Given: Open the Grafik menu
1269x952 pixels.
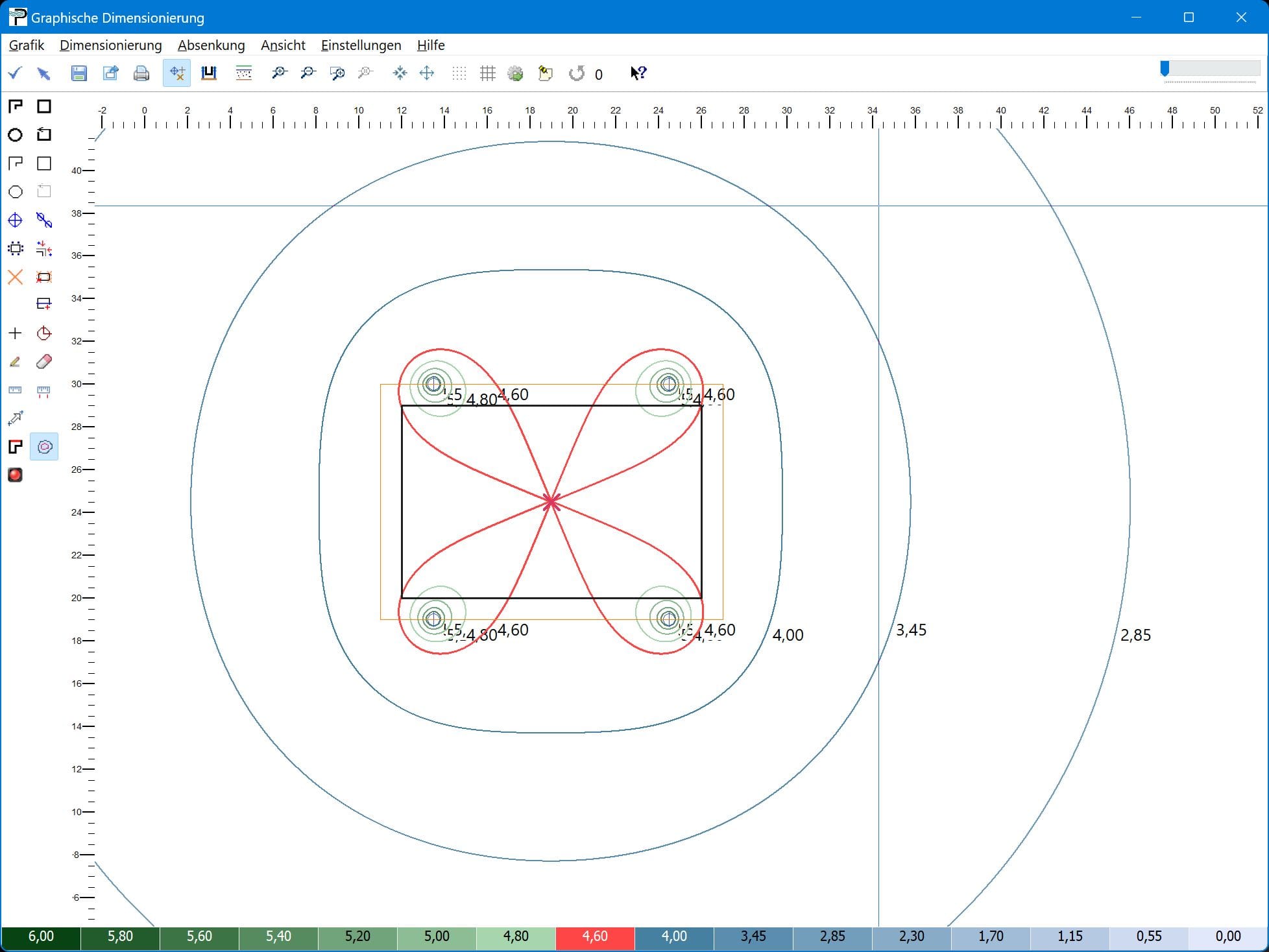Looking at the screenshot, I should (x=27, y=45).
